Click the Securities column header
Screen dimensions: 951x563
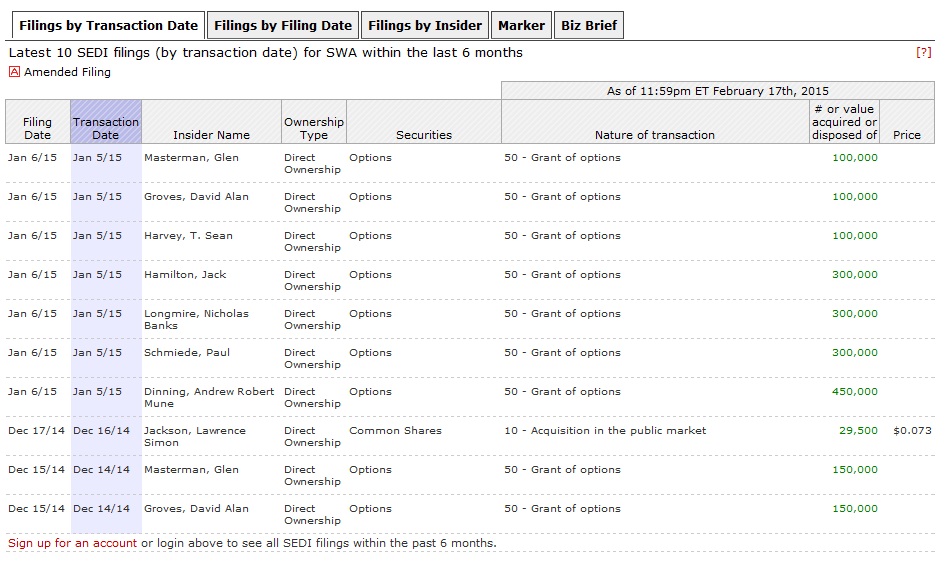pos(424,135)
